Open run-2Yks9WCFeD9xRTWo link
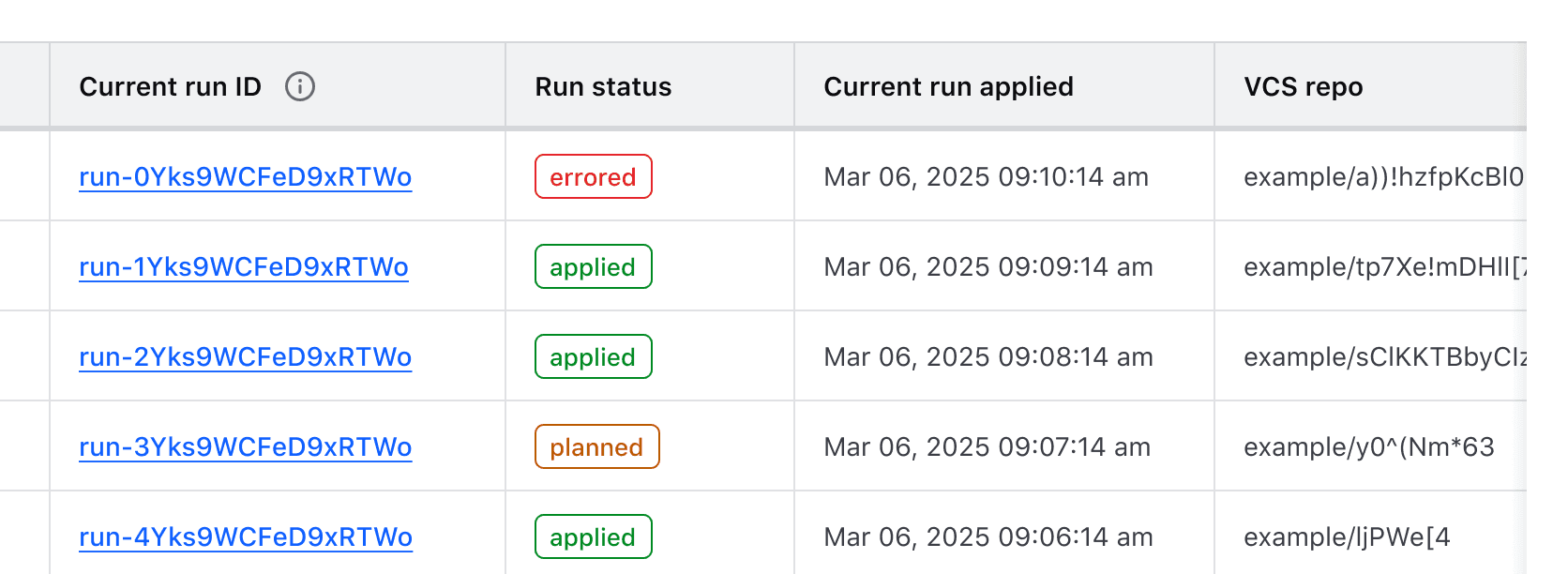This screenshot has width=1568, height=574. (245, 357)
